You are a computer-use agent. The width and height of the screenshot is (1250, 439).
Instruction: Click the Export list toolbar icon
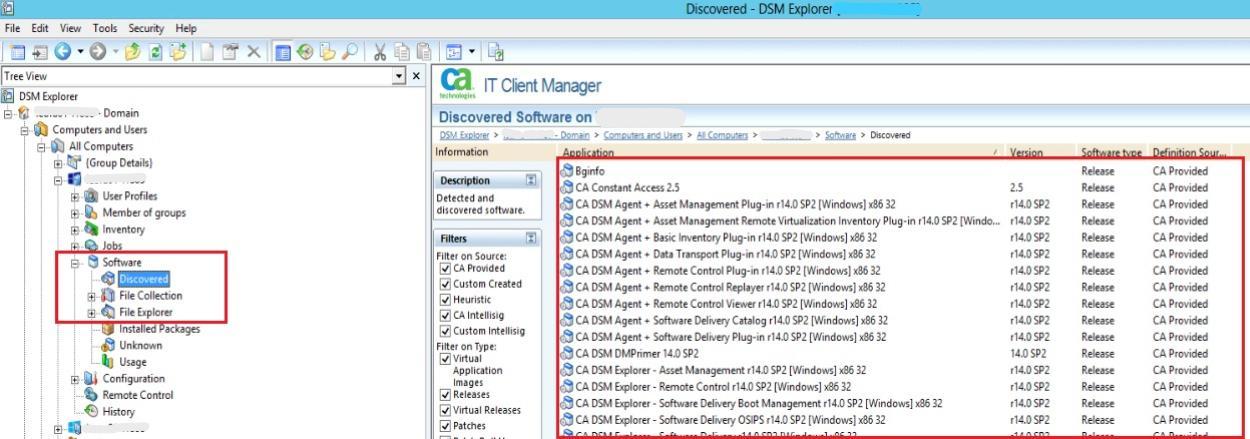pyautogui.click(x=498, y=51)
